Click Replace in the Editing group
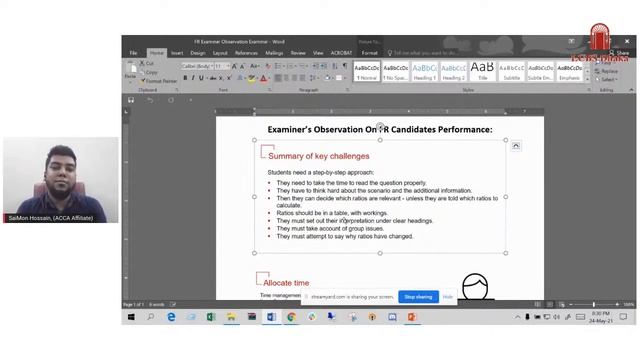 click(606, 71)
